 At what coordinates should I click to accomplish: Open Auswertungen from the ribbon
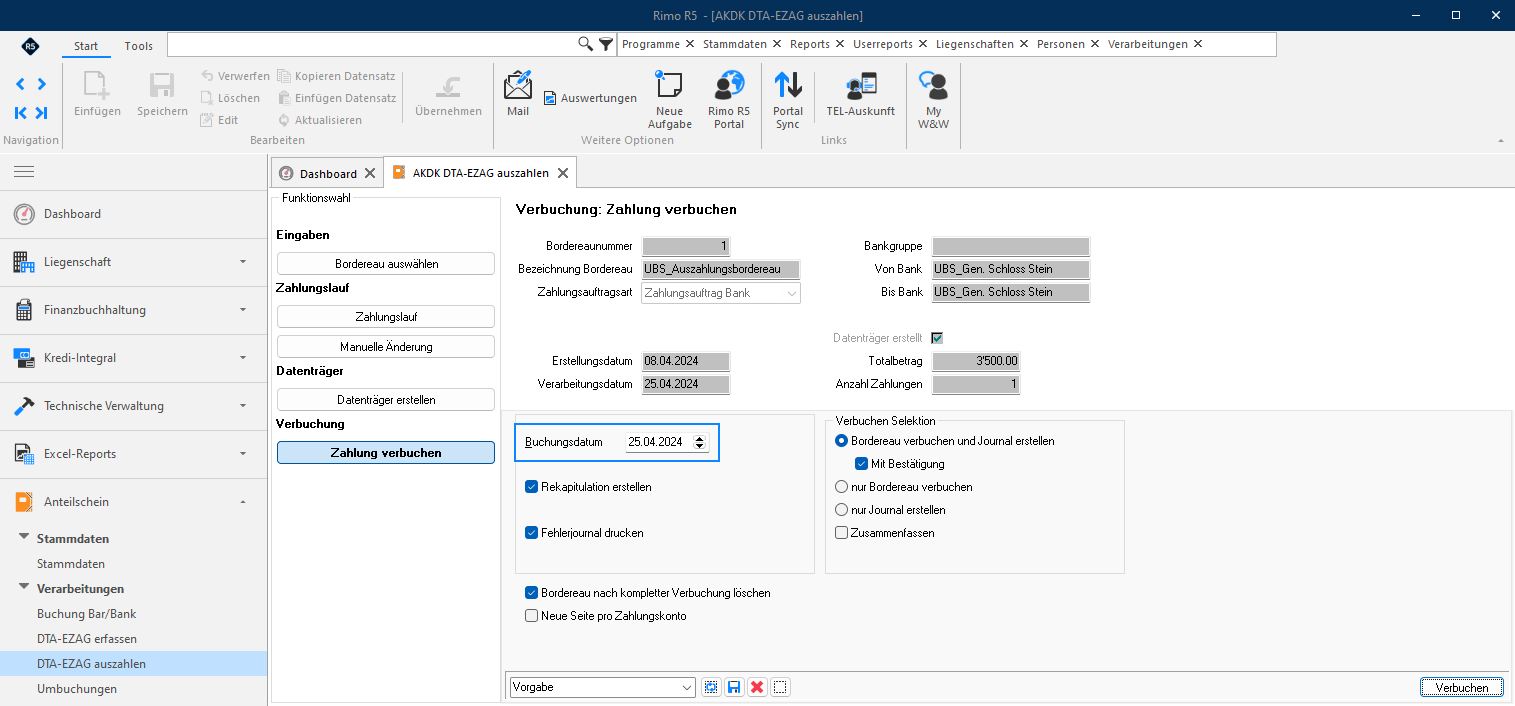tap(590, 98)
